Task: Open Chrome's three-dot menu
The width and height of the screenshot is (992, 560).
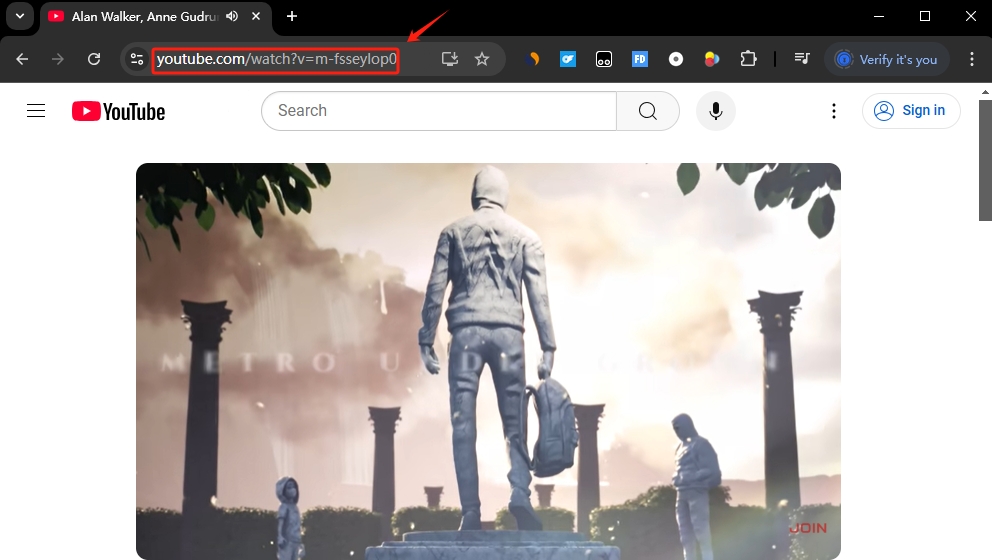Action: 971,59
